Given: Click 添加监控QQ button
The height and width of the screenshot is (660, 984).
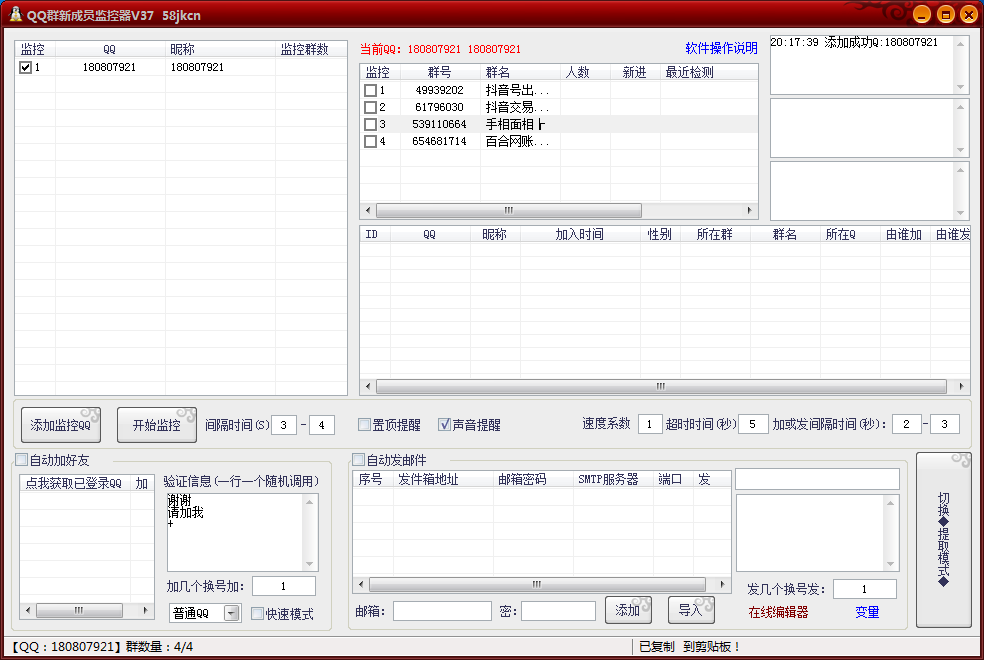Looking at the screenshot, I should pos(61,425).
